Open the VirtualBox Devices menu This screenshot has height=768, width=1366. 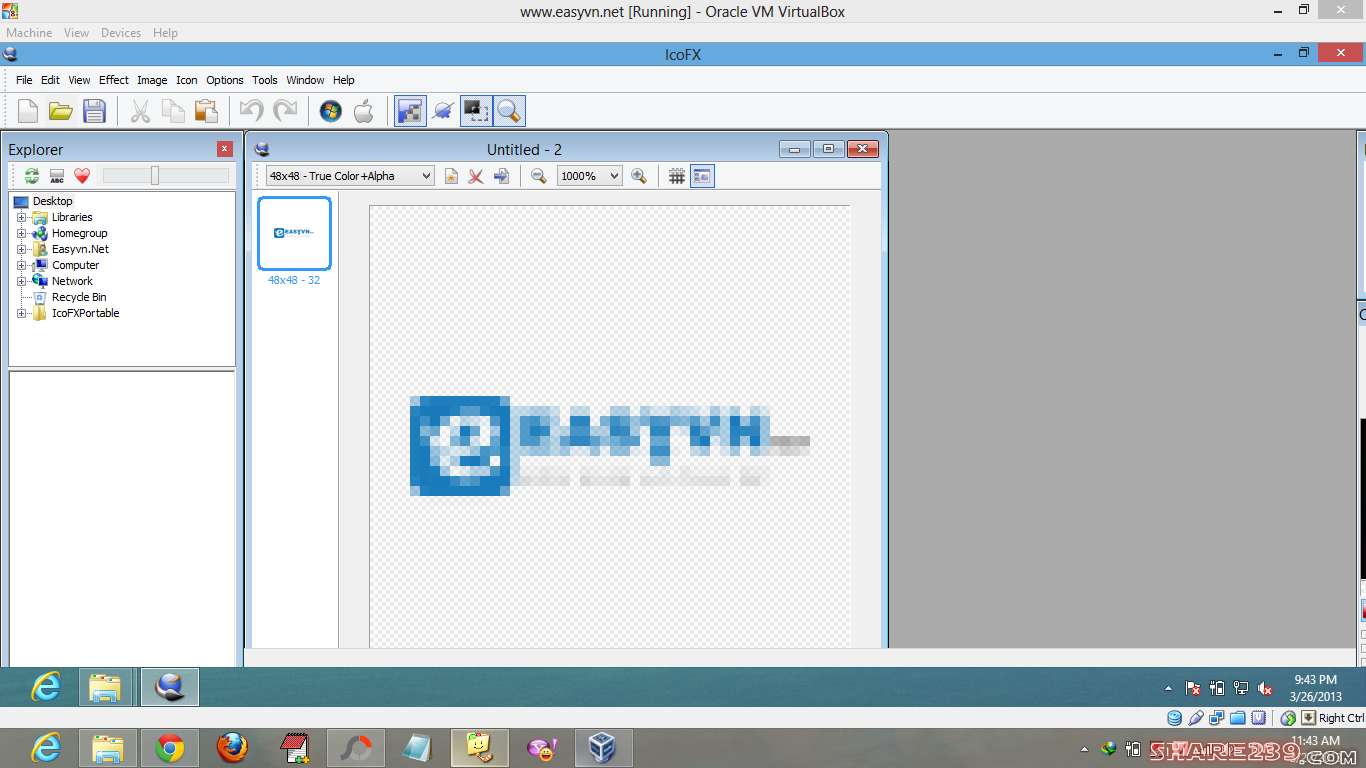pyautogui.click(x=121, y=33)
